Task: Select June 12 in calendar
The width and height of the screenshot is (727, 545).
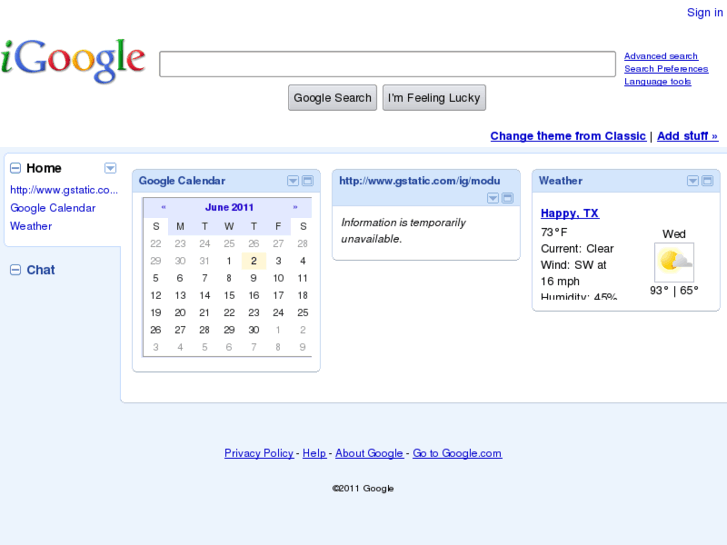Action: [x=156, y=295]
